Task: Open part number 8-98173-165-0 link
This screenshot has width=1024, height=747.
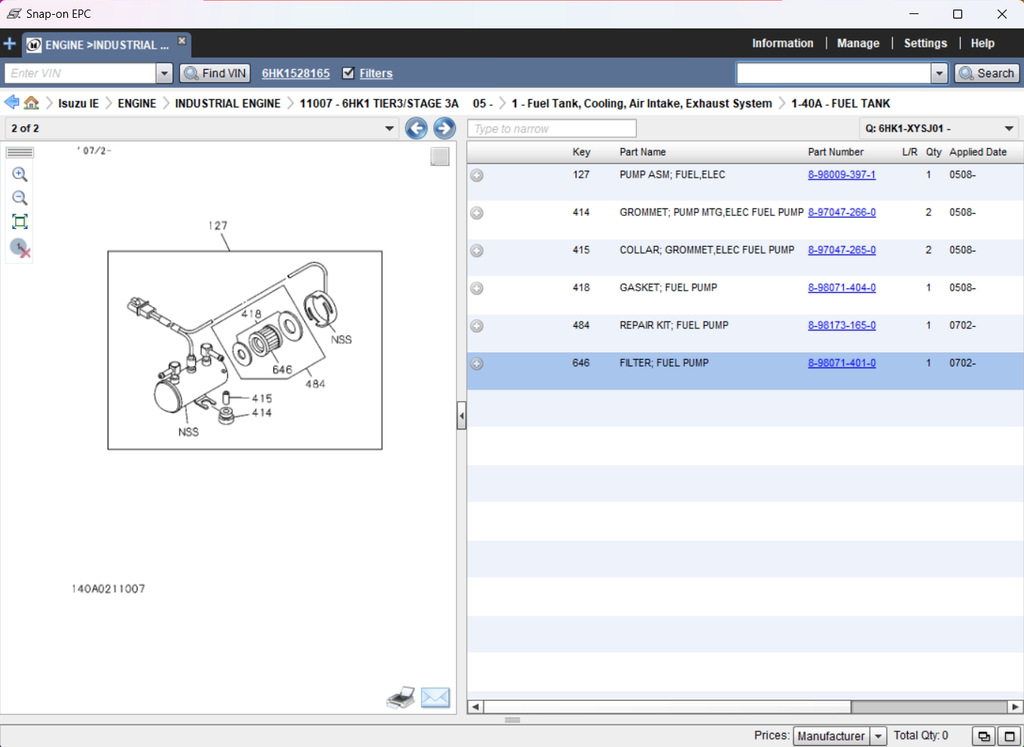Action: [x=842, y=325]
